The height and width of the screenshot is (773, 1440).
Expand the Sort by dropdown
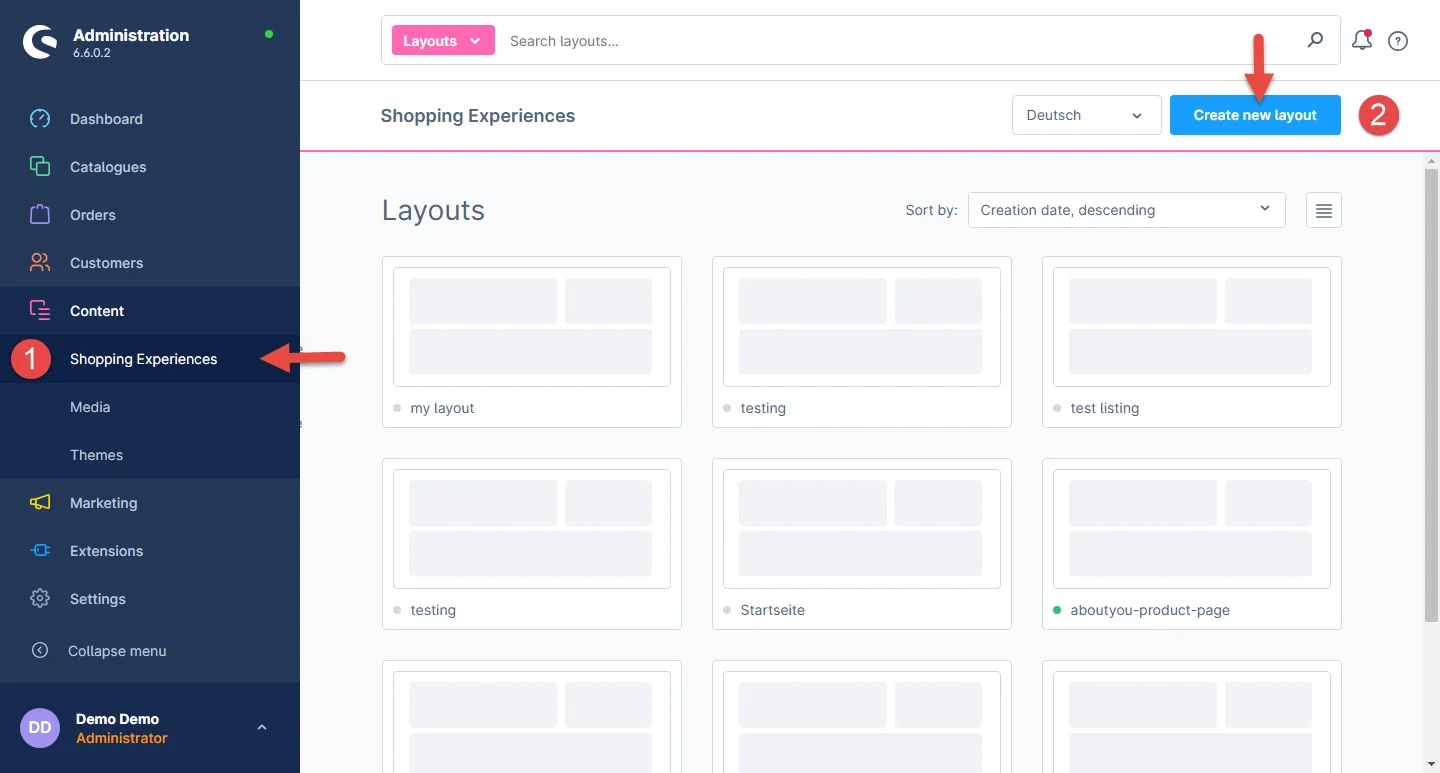1126,210
